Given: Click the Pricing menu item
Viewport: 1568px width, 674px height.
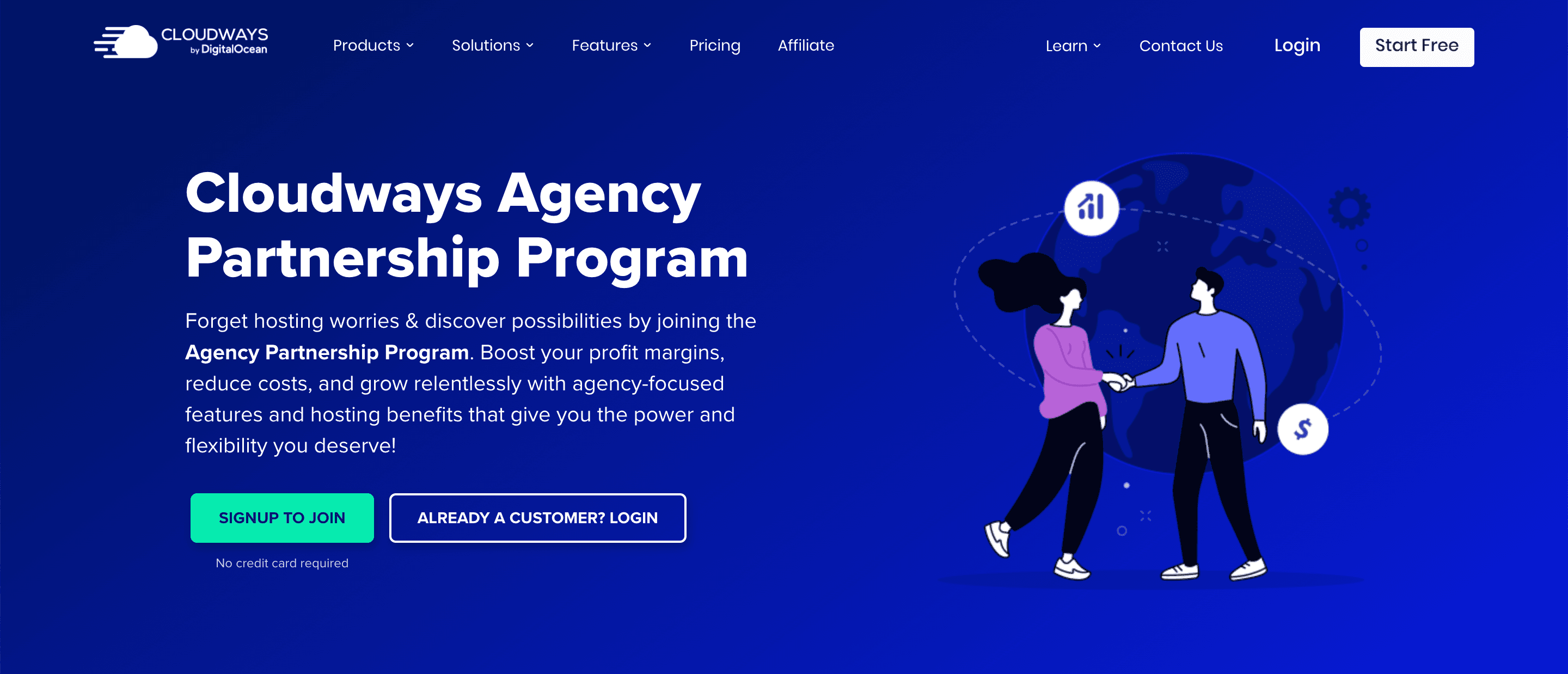Looking at the screenshot, I should click(714, 45).
